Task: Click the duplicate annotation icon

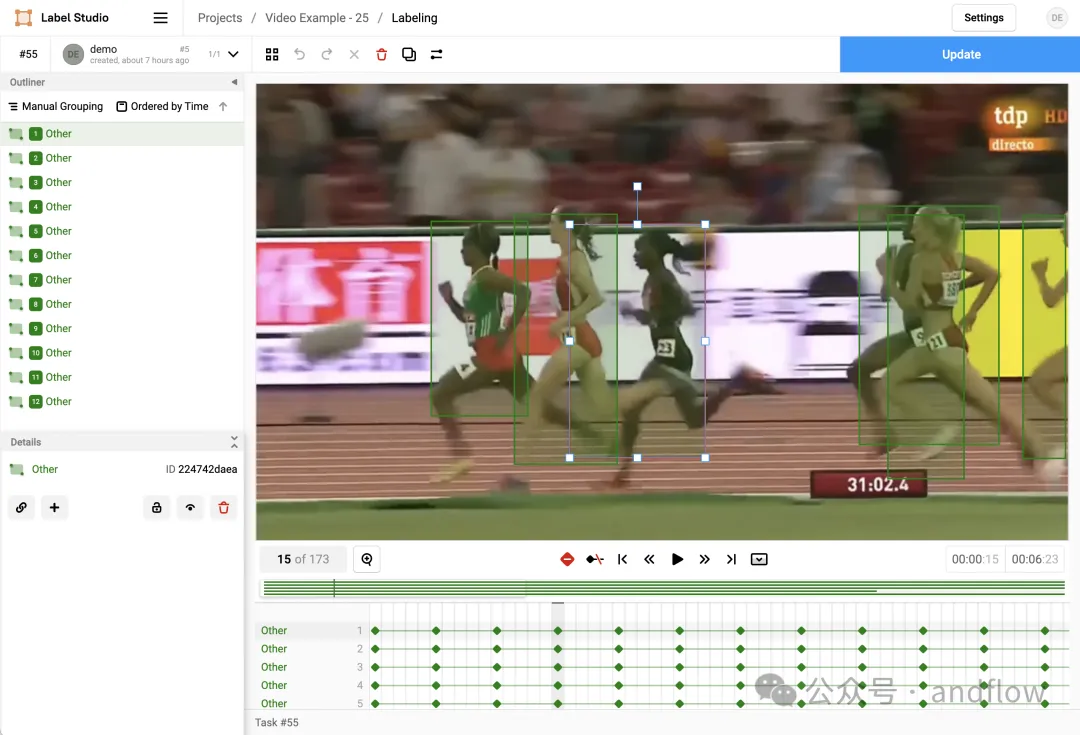Action: click(x=409, y=54)
